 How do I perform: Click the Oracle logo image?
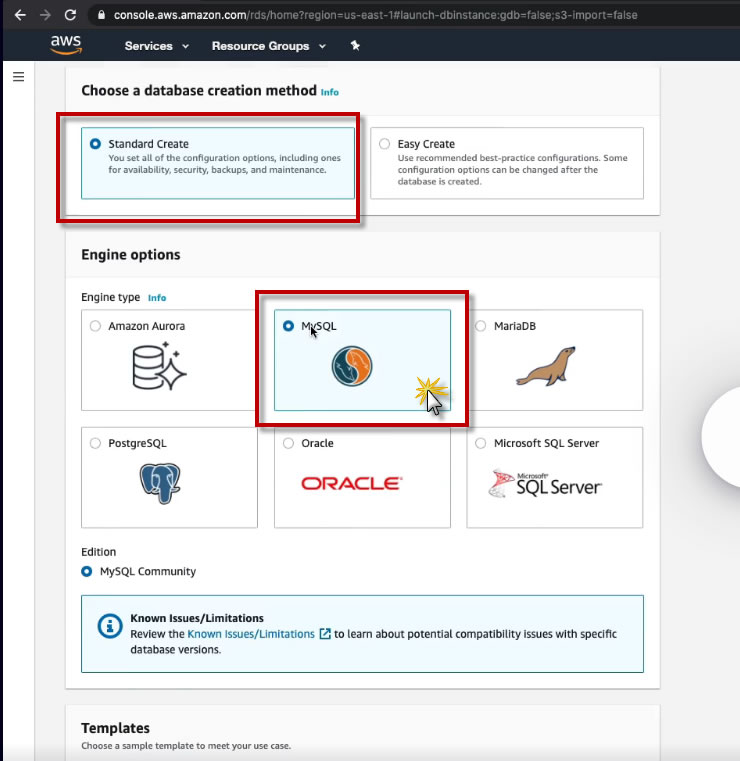click(352, 483)
